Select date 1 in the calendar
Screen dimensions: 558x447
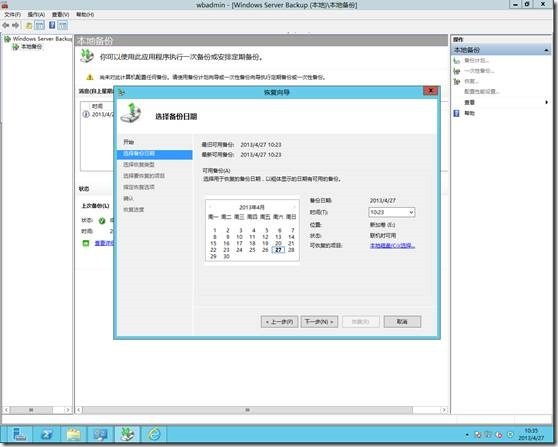click(x=215, y=231)
